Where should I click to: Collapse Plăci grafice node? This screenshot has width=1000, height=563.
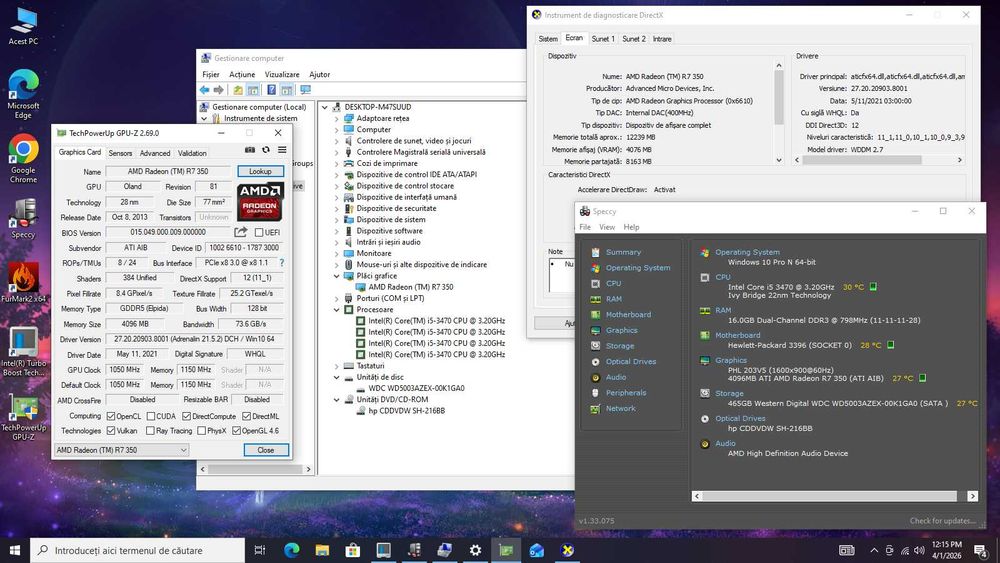[336, 276]
